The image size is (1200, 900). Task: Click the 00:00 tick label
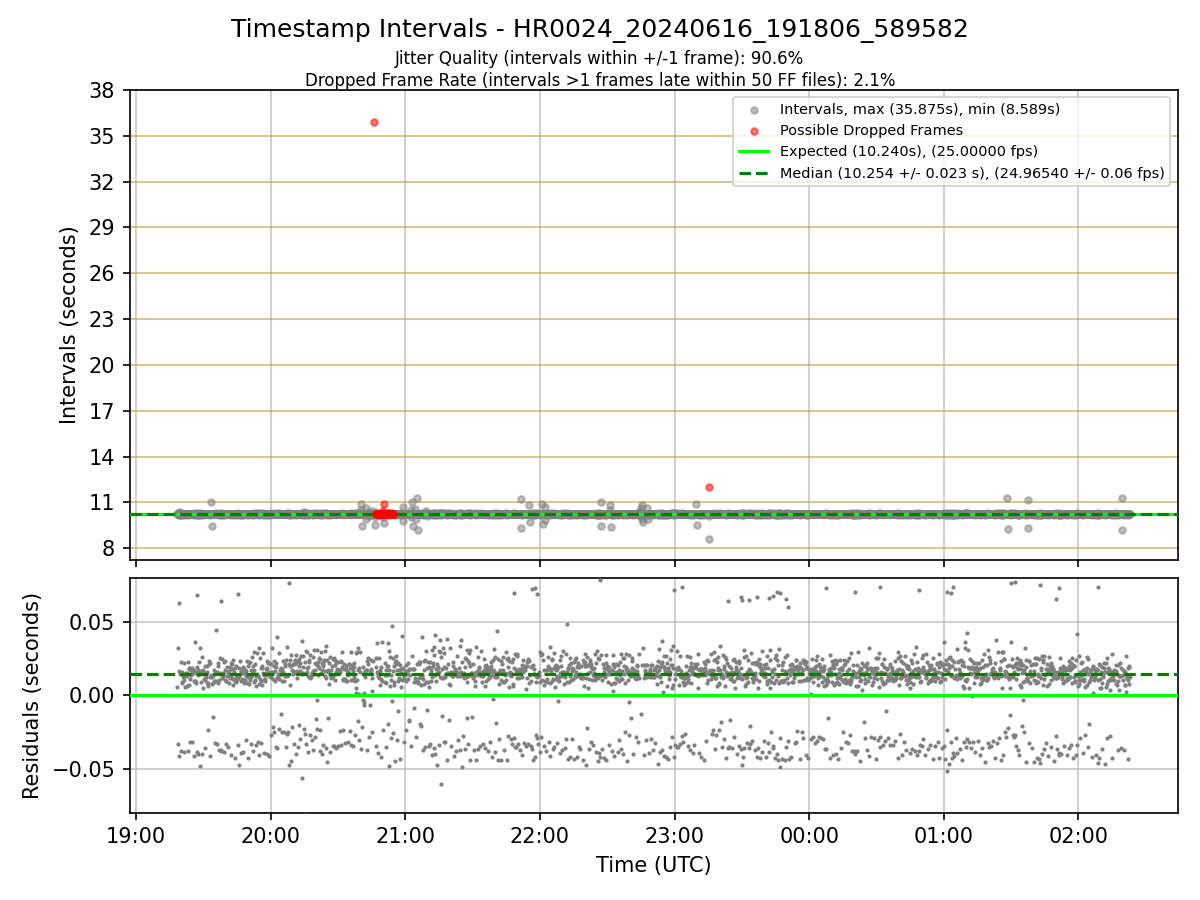[x=809, y=833]
